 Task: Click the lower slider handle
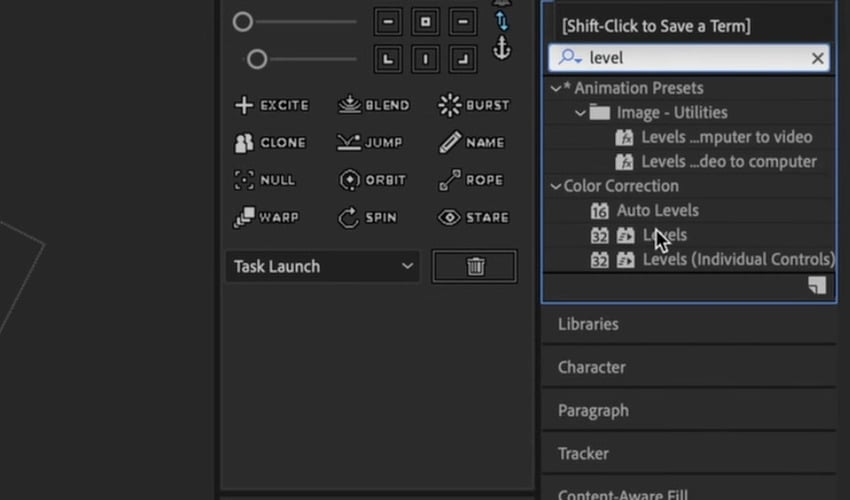tap(257, 59)
